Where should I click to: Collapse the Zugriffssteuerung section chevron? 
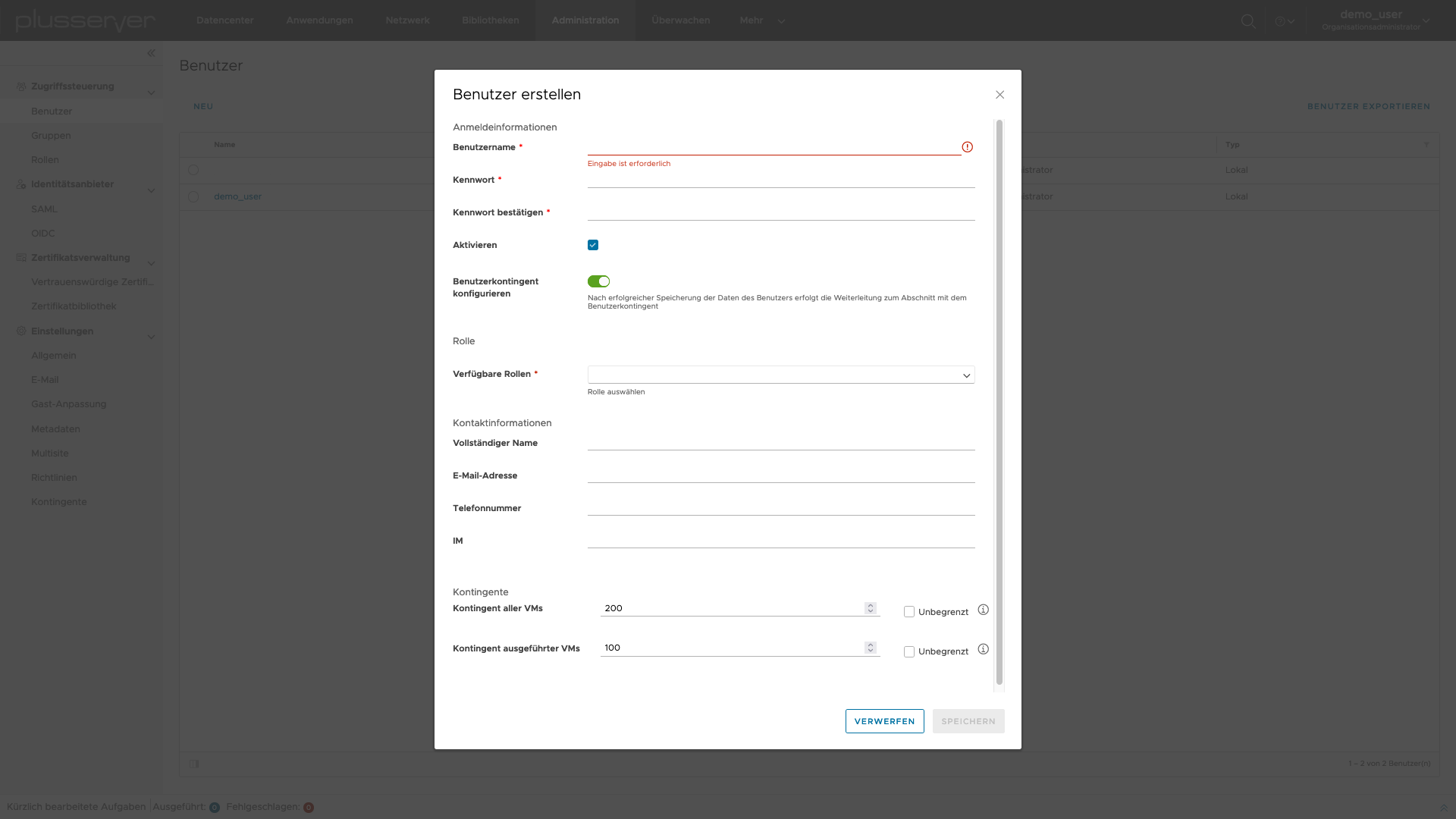pos(151,93)
